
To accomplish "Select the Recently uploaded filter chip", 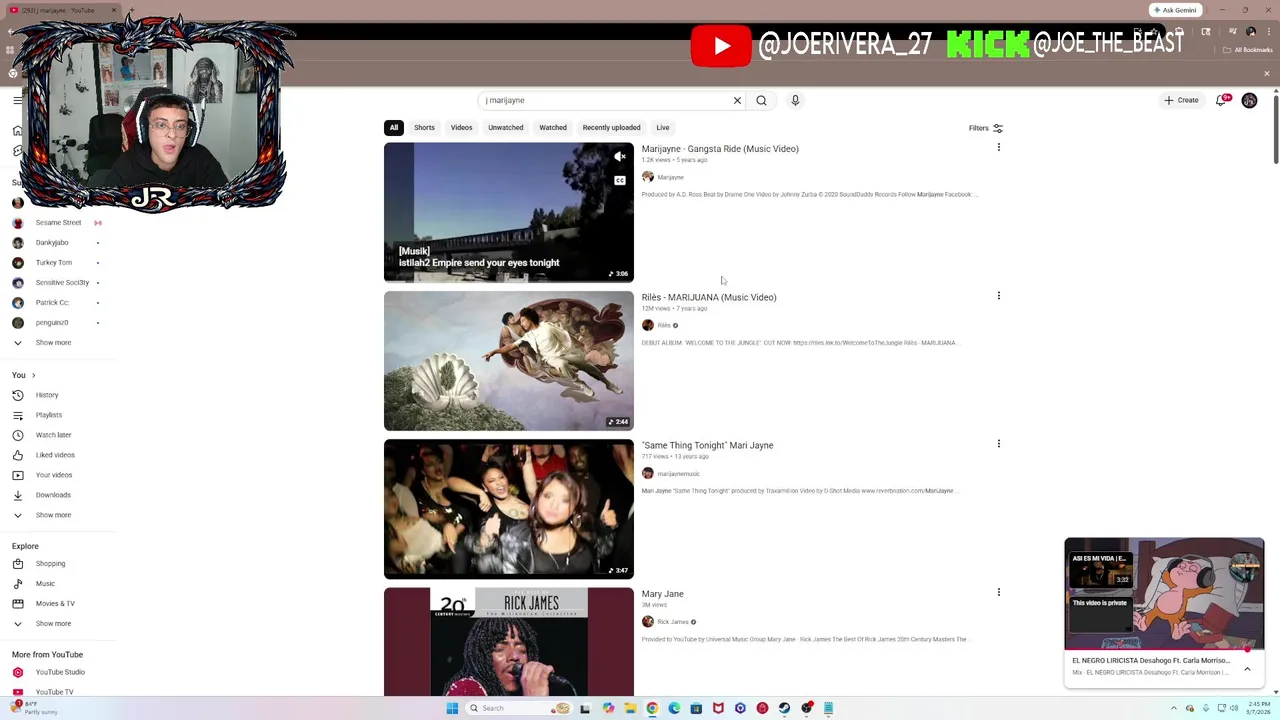I will [611, 128].
